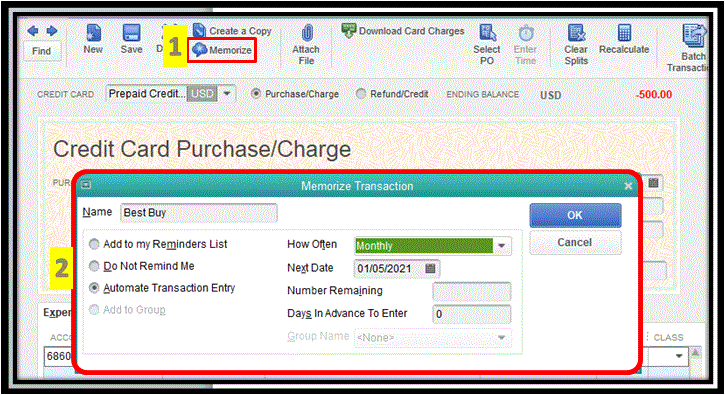The height and width of the screenshot is (395, 725).
Task: Choose Do Not Remind Me
Action: (x=94, y=266)
